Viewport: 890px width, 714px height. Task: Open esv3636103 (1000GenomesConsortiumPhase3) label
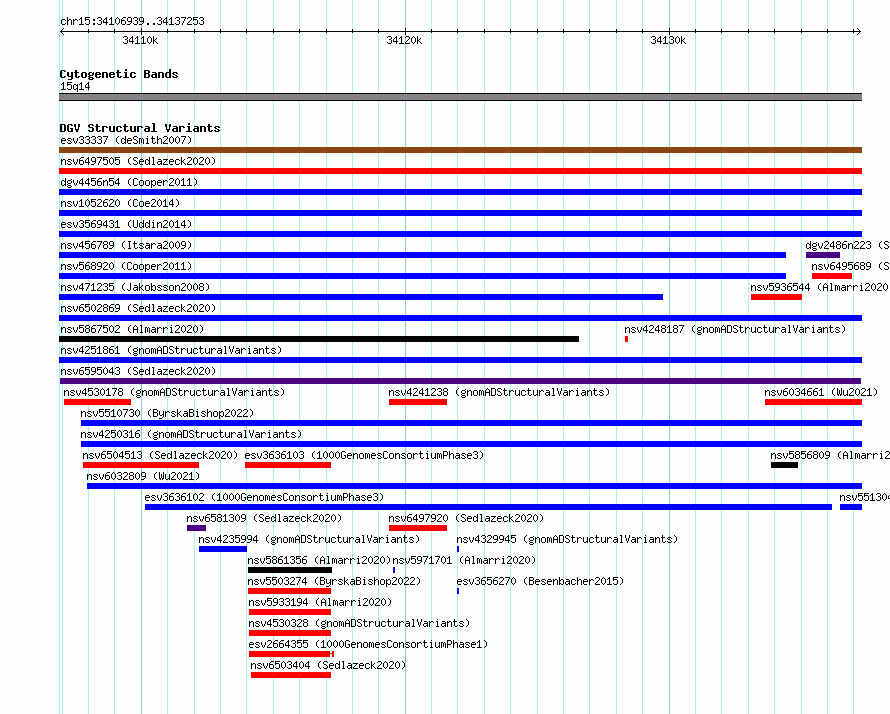[x=364, y=455]
